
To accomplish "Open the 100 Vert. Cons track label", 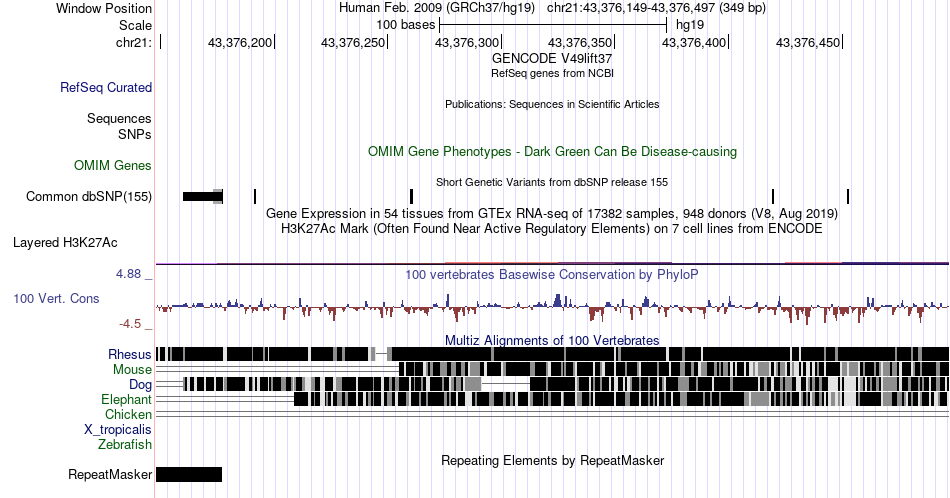I will [x=56, y=298].
